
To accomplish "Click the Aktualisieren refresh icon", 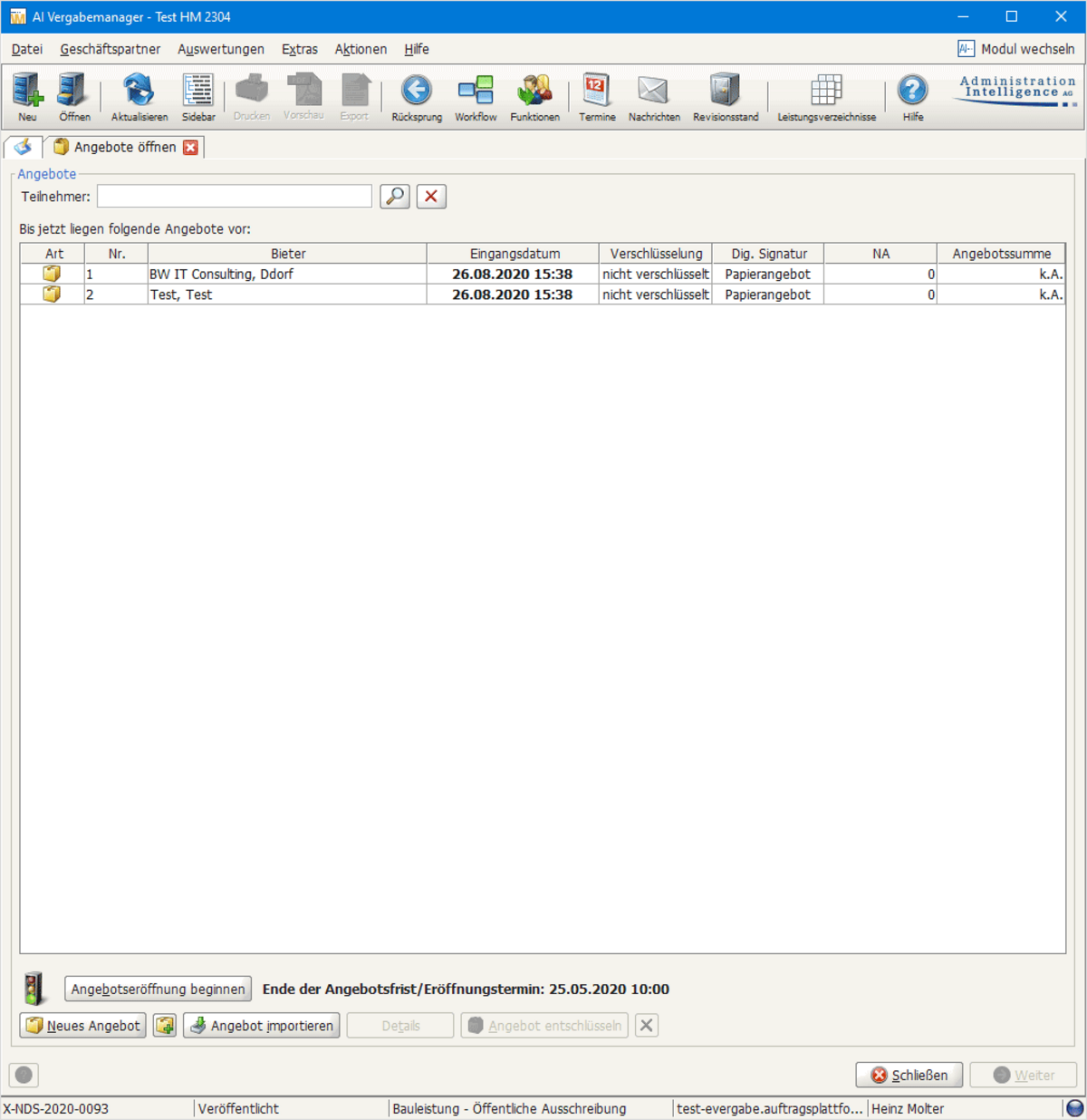I will (139, 96).
